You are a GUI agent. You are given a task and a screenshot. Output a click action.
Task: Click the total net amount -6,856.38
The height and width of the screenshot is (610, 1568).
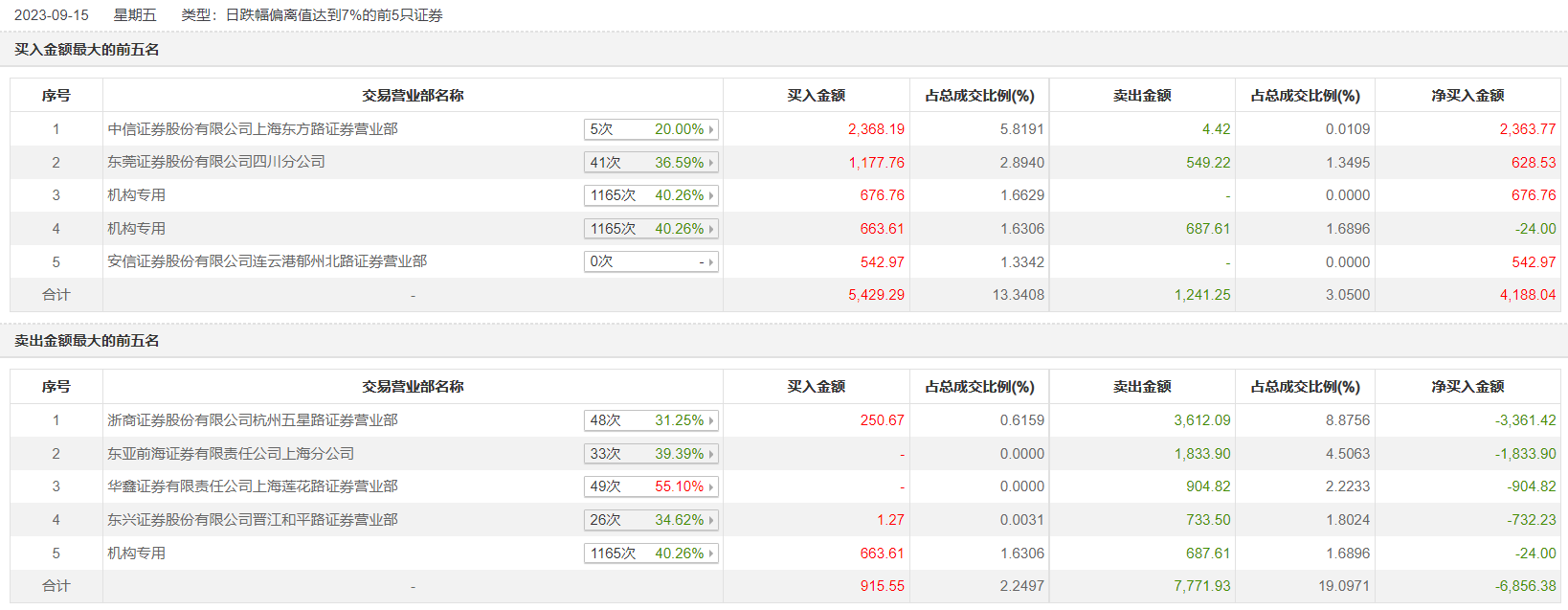(1525, 586)
